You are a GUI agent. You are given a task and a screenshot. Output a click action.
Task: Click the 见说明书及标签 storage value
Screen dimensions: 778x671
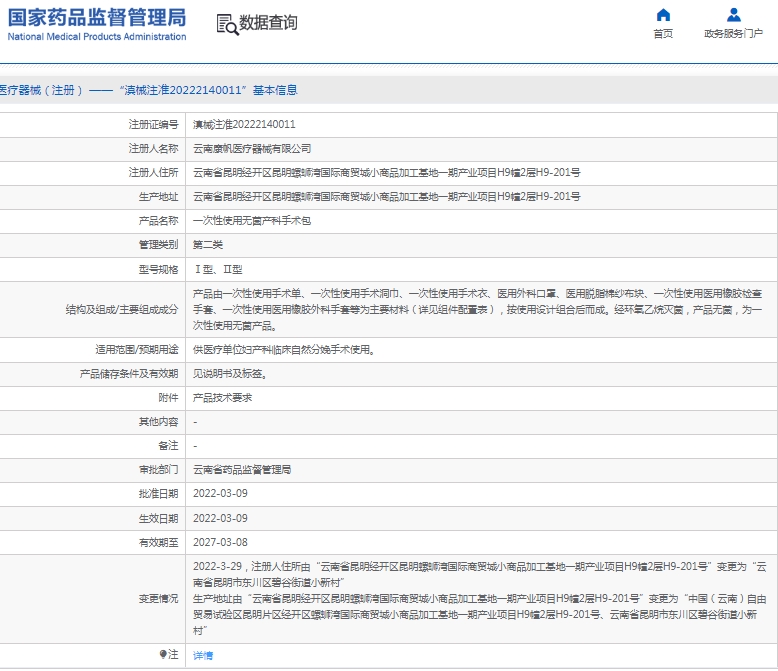pos(230,374)
